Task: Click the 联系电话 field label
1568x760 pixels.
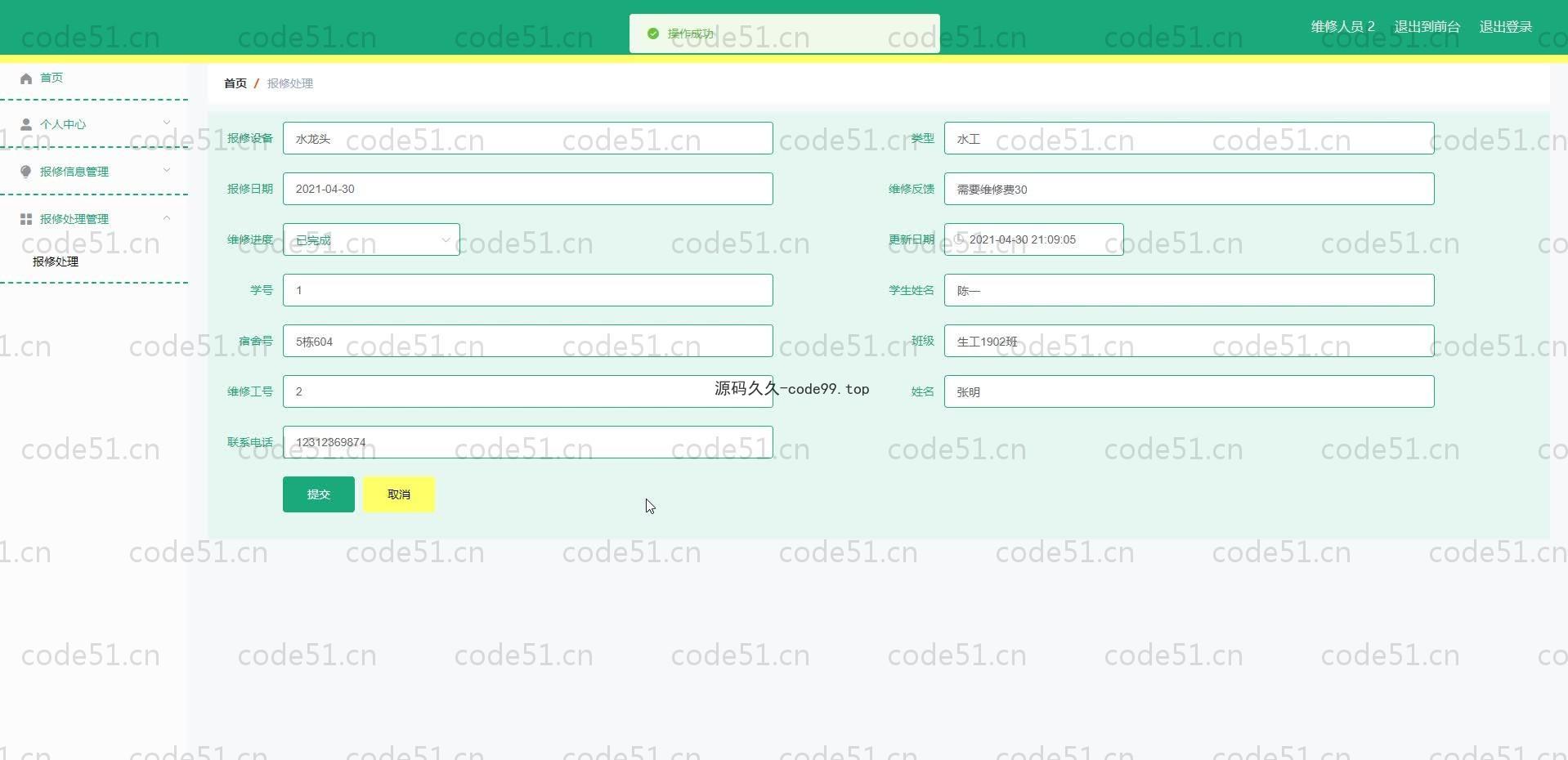Action: [250, 442]
